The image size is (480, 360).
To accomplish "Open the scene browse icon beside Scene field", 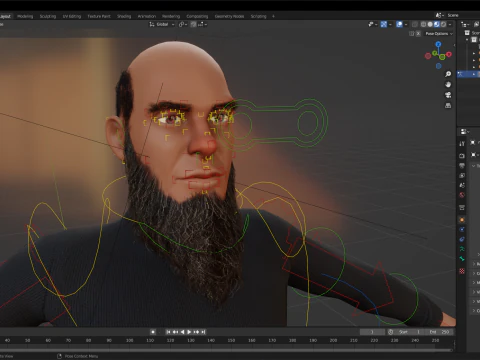I will (439, 15).
